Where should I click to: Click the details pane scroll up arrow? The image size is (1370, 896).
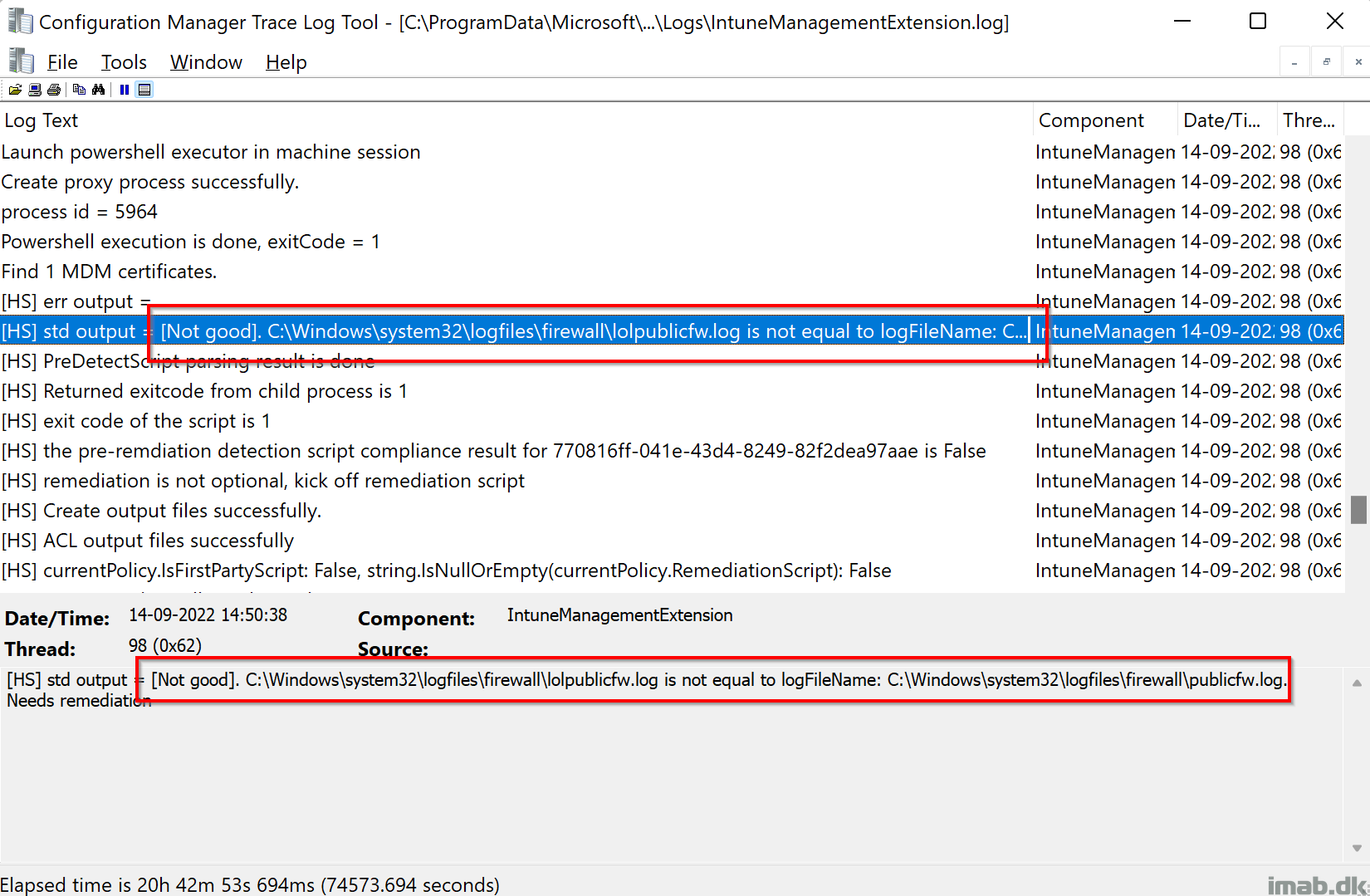pyautogui.click(x=1357, y=683)
